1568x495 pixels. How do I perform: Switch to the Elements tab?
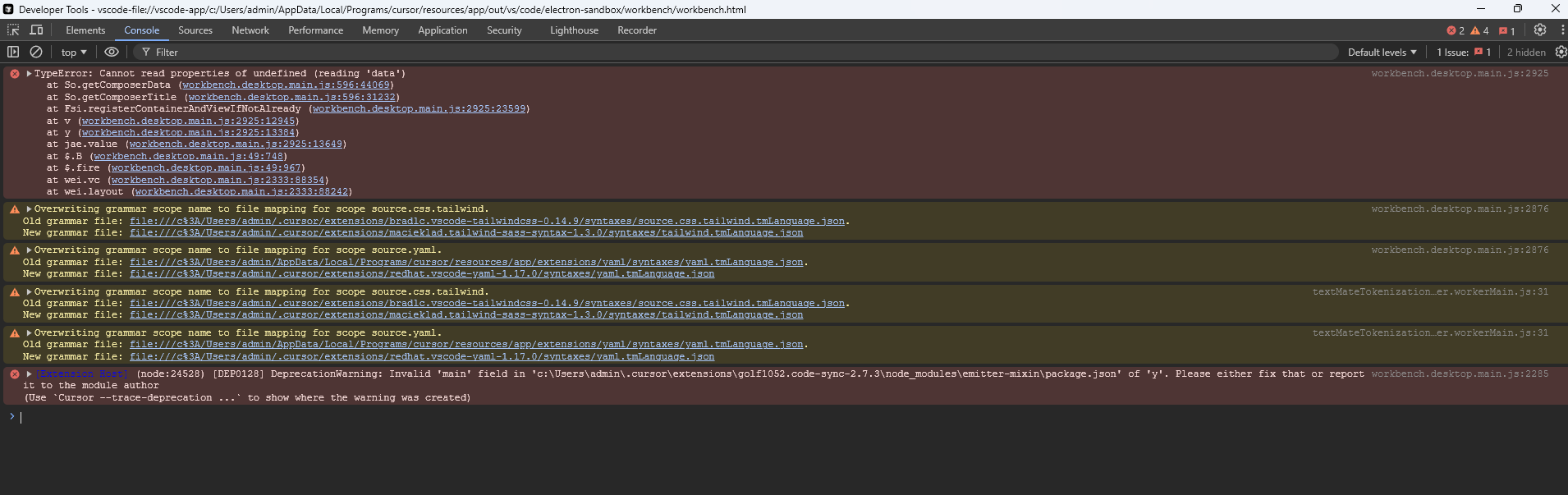coord(85,30)
